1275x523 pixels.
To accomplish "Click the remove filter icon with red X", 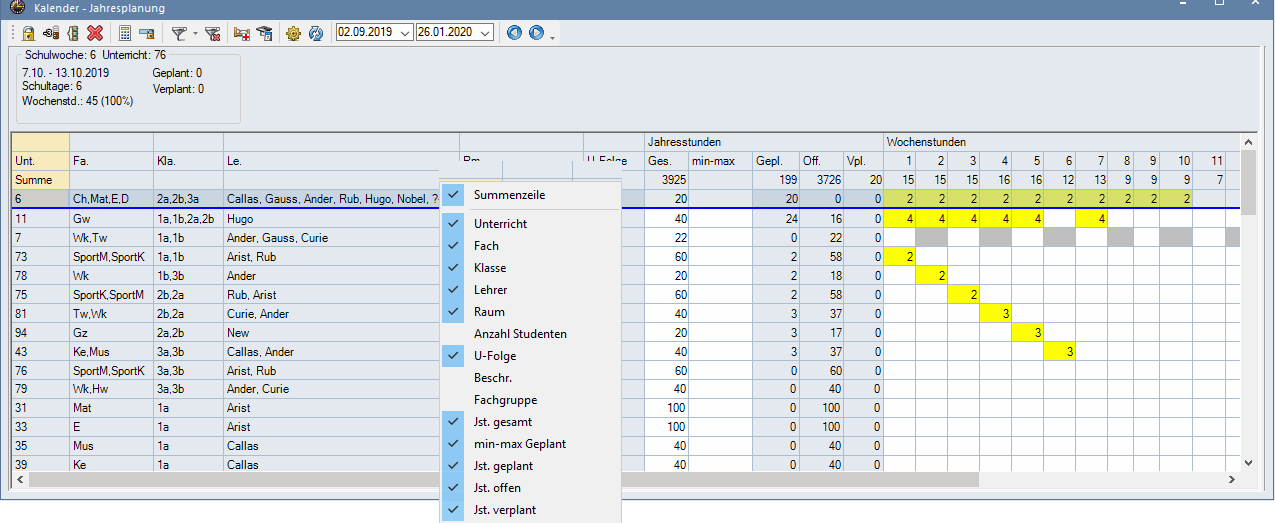I will 212,33.
